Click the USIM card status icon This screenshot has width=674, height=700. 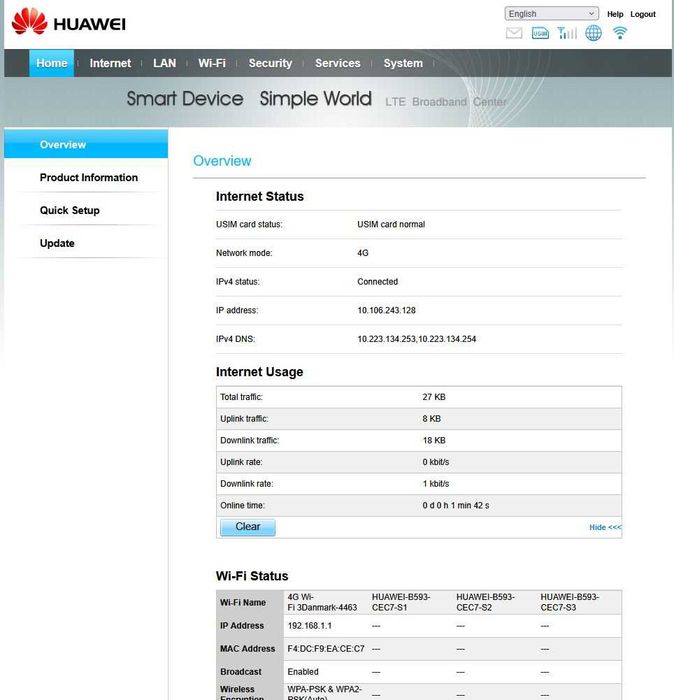point(540,33)
